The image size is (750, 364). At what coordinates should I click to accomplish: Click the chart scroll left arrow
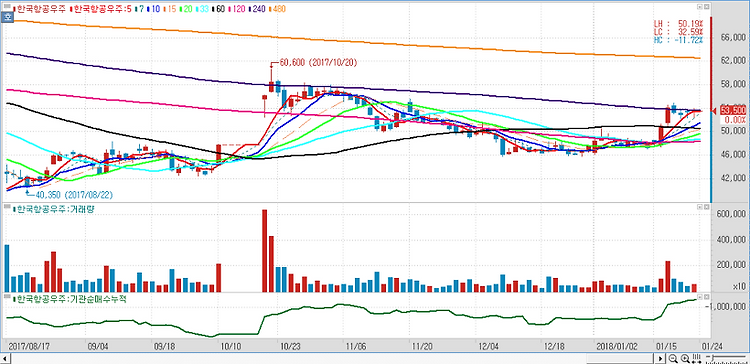coord(5,358)
